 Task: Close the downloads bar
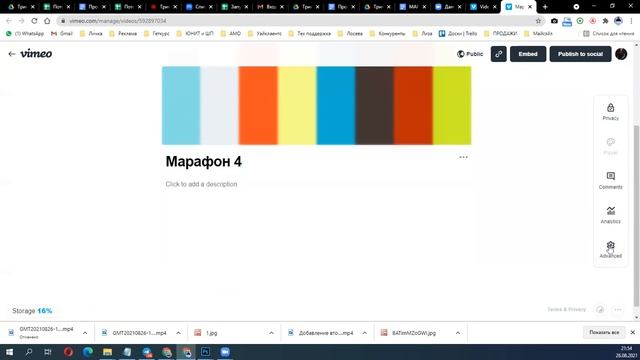[x=633, y=333]
